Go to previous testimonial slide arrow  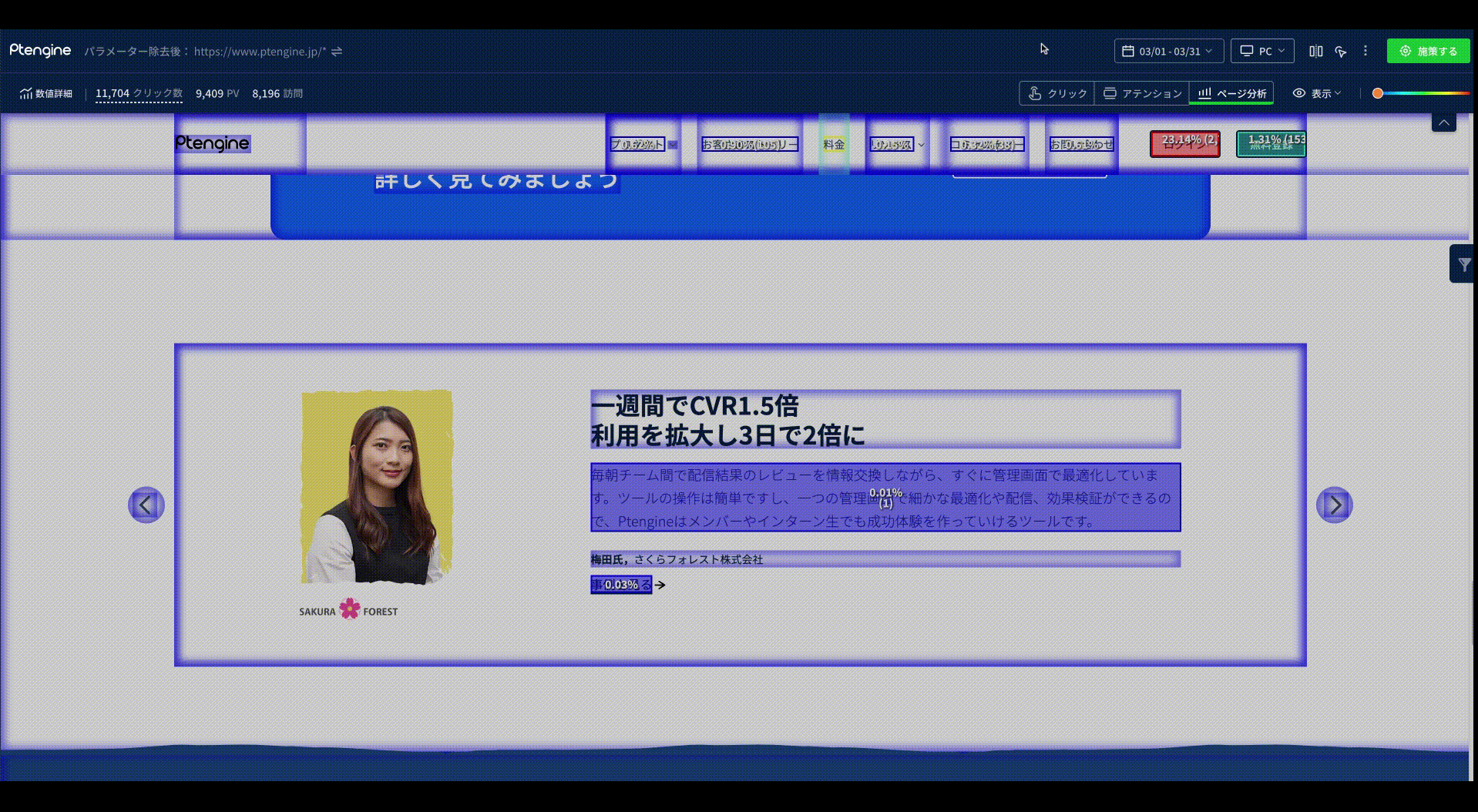point(146,505)
